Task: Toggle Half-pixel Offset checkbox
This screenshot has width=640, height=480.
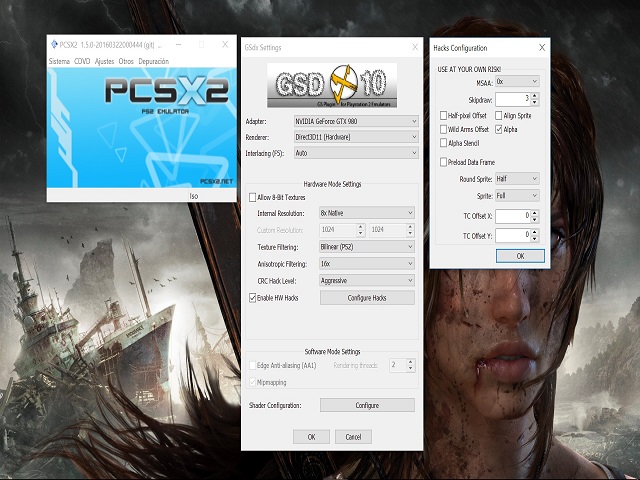Action: click(x=443, y=116)
